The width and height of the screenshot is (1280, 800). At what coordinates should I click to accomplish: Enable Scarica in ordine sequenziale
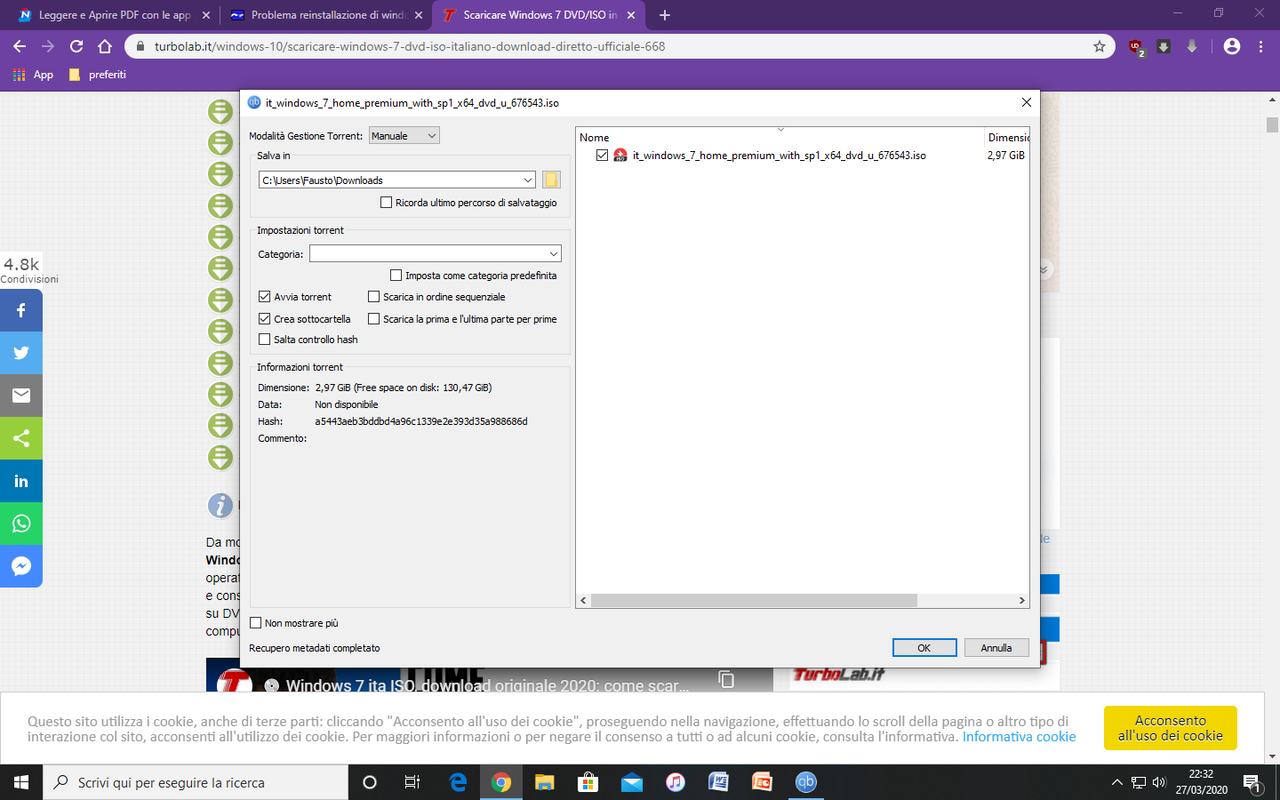coord(374,297)
